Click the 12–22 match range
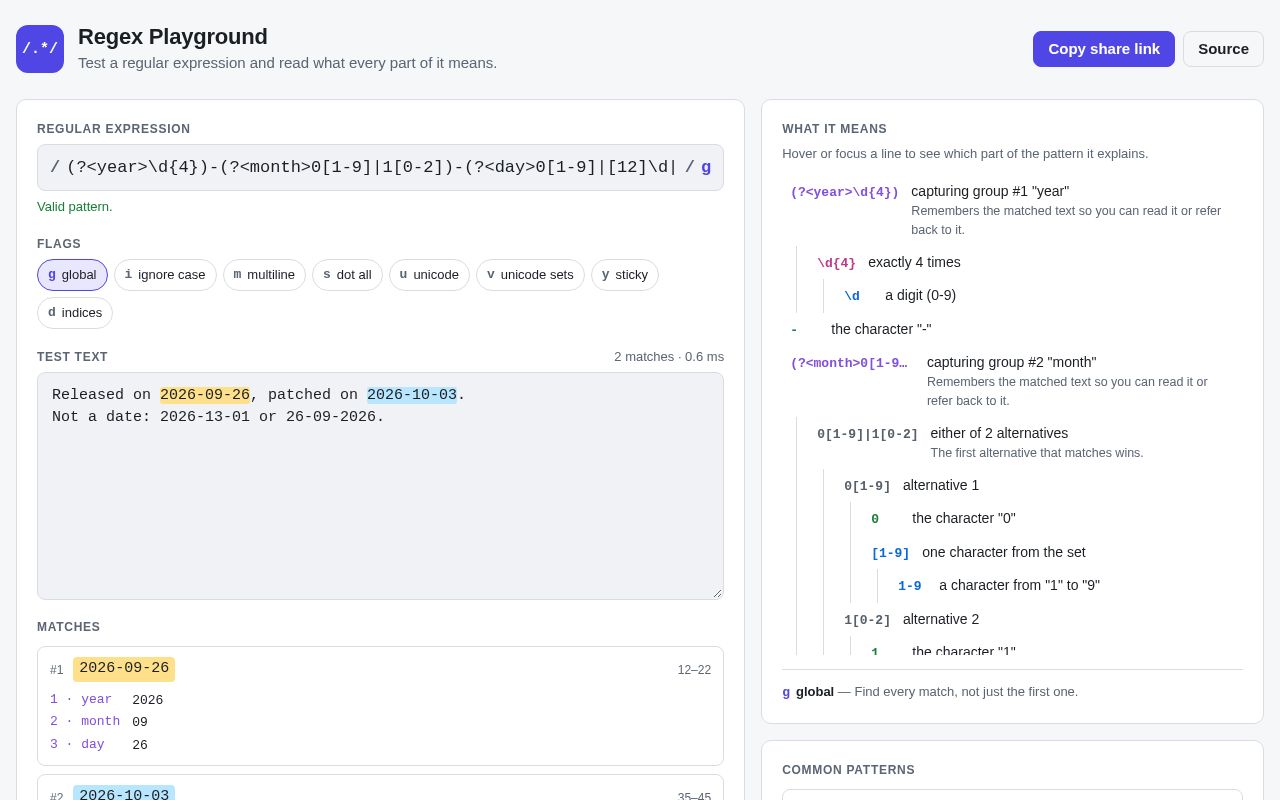Image resolution: width=1280 pixels, height=800 pixels. (694, 670)
